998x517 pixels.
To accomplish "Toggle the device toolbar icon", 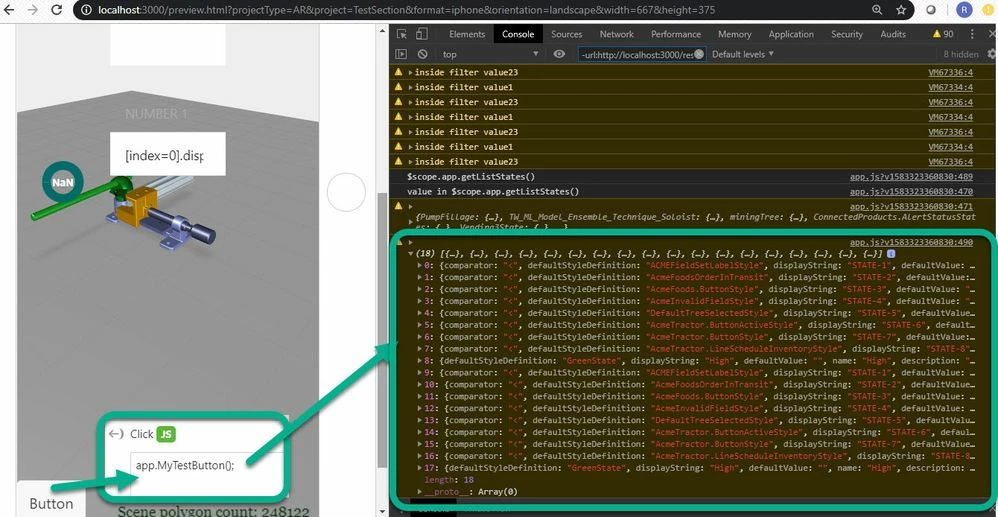I will [x=421, y=34].
